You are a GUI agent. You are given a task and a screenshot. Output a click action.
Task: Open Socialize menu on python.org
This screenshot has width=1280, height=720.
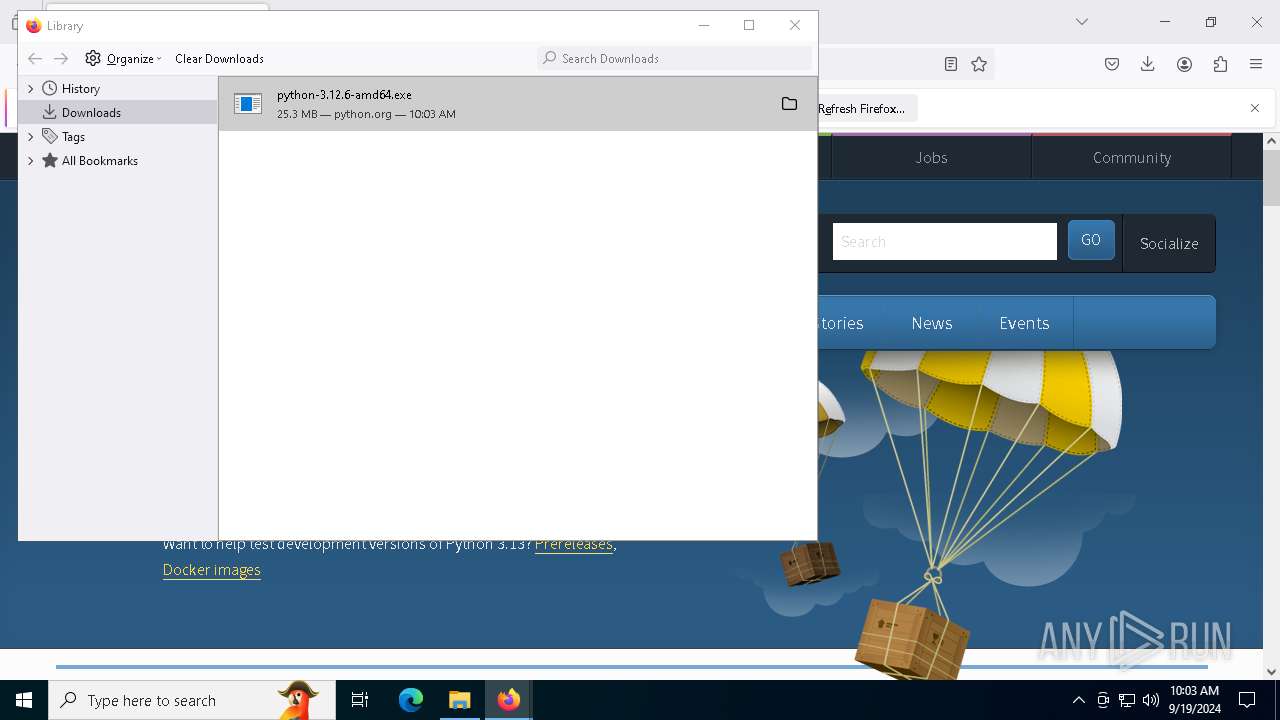pyautogui.click(x=1169, y=243)
